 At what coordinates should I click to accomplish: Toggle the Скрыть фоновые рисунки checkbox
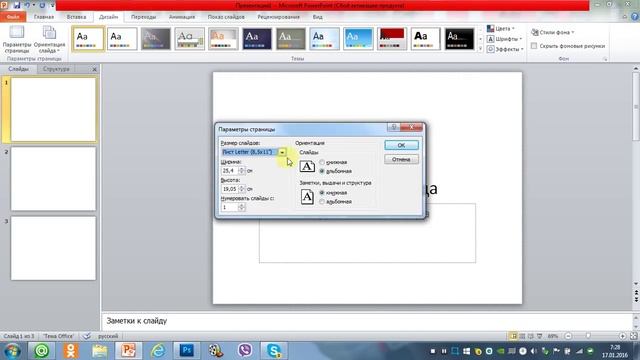(x=534, y=46)
